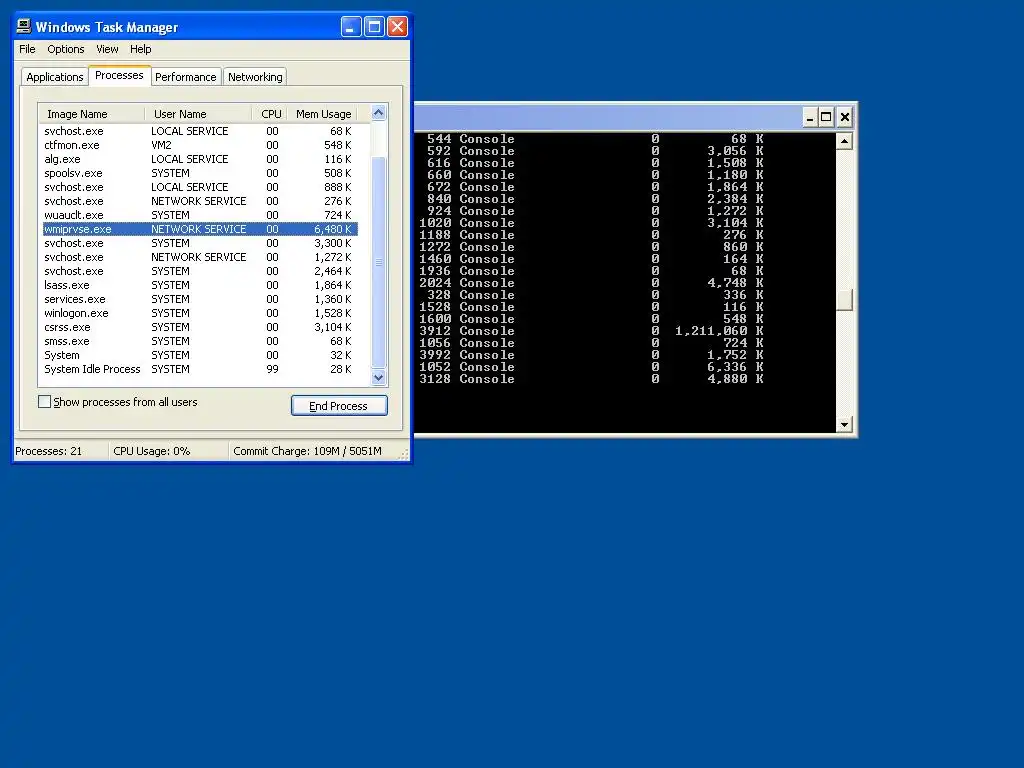Select the alg.exe process
1024x768 pixels.
200,159
